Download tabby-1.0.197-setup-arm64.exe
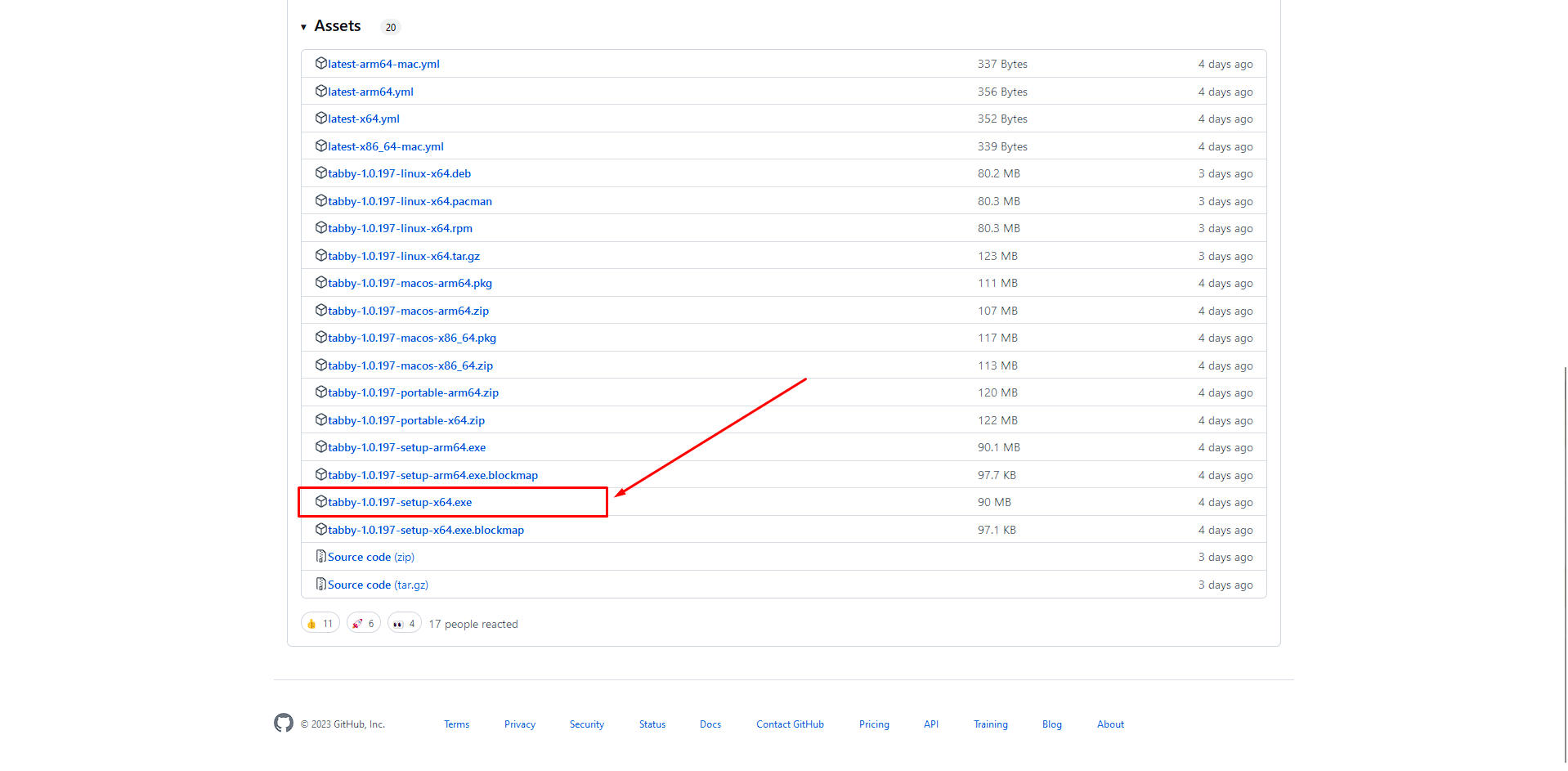1568x771 pixels. coord(406,447)
